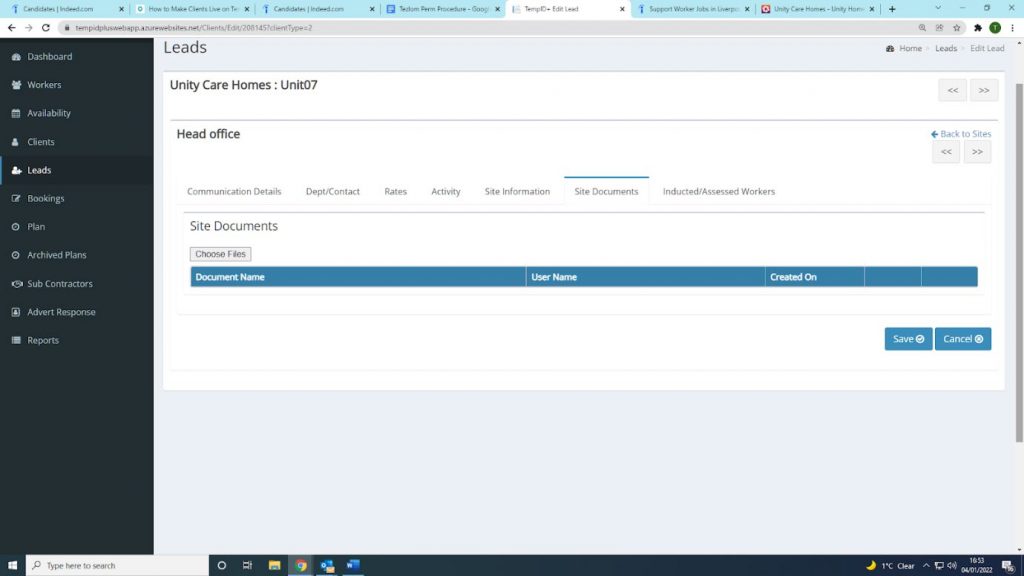The width and height of the screenshot is (1024, 576).
Task: Click Choose Files to upload document
Action: pyautogui.click(x=220, y=254)
